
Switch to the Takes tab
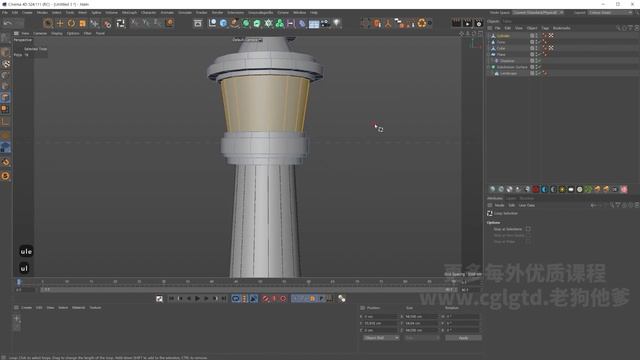tap(507, 21)
